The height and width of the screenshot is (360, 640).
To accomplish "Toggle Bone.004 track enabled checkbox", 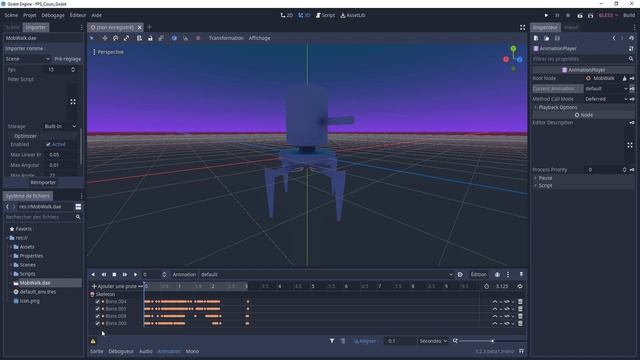I will 98,302.
